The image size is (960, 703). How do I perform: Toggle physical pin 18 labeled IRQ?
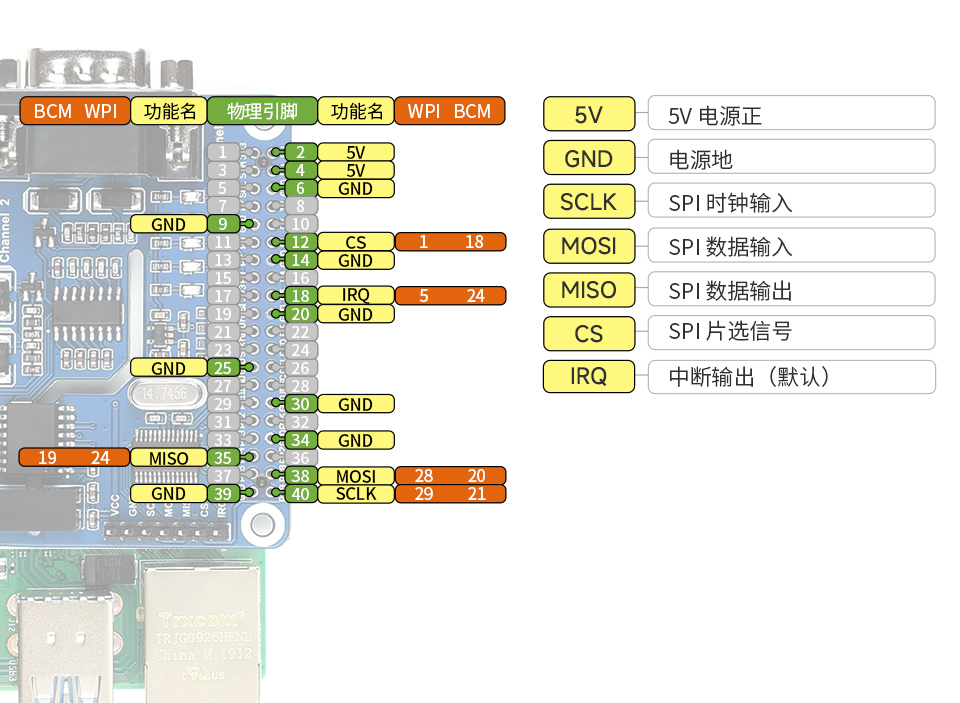[x=299, y=295]
